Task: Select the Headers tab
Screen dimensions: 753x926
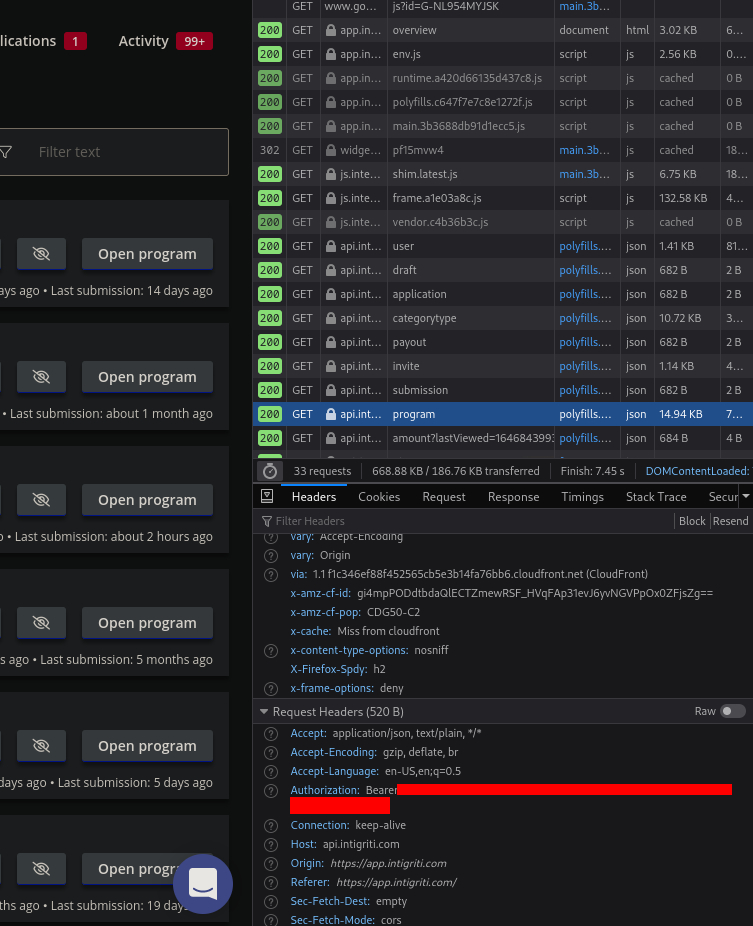Action: [314, 497]
